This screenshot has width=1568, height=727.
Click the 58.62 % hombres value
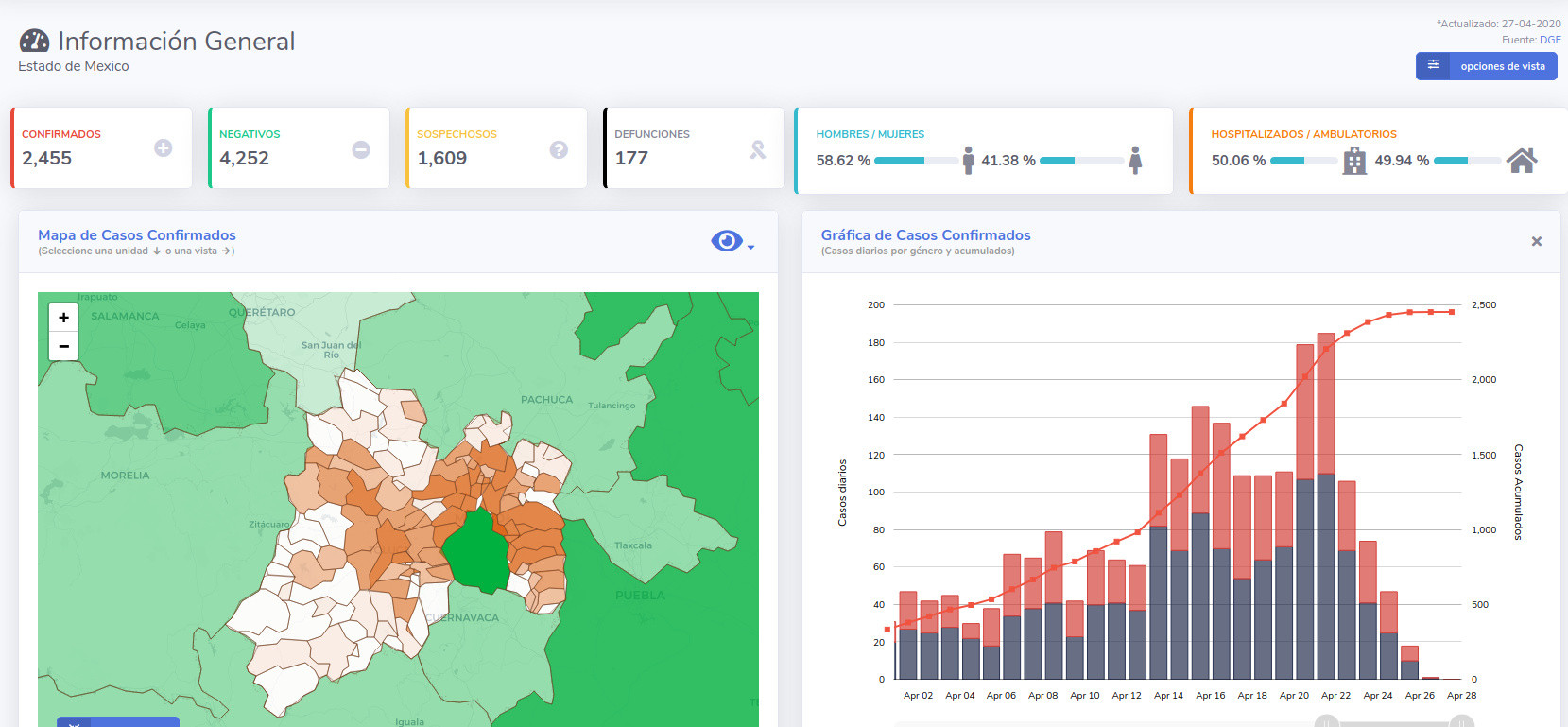[843, 161]
